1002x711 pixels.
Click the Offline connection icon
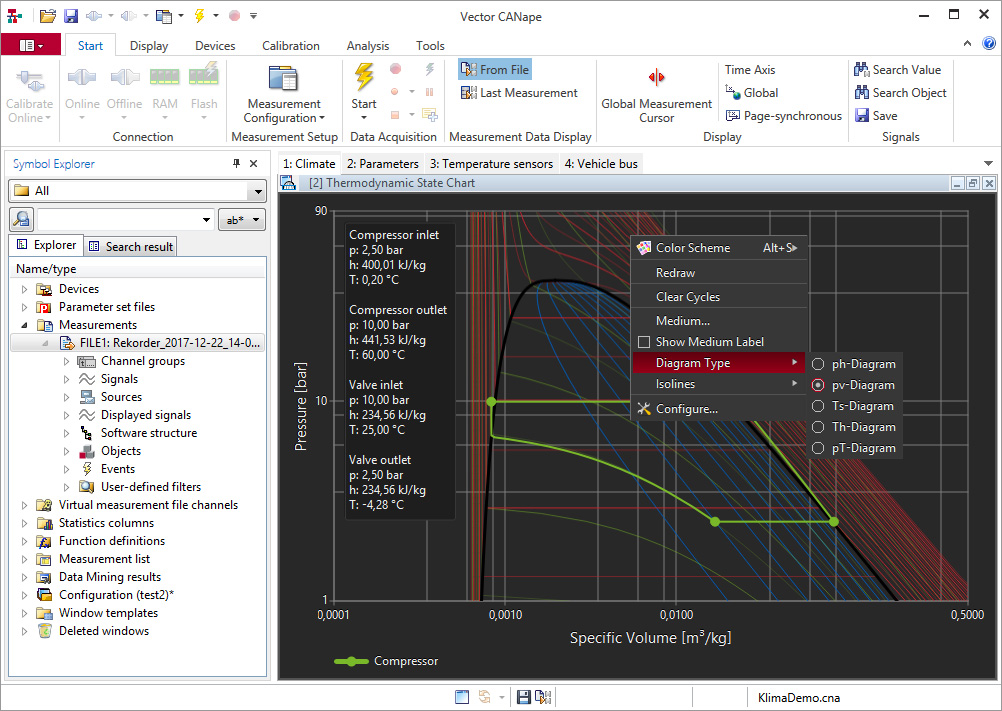125,77
